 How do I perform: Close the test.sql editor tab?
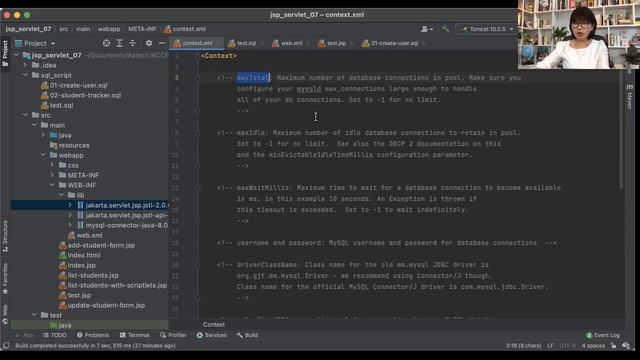262,43
